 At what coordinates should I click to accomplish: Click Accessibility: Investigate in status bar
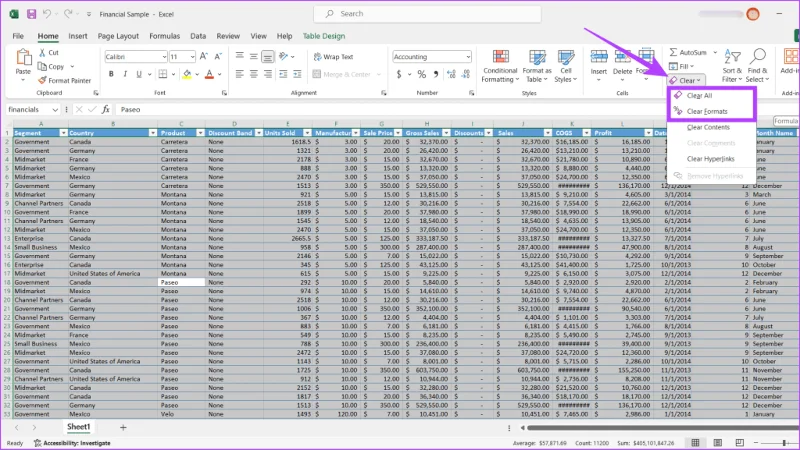72,443
